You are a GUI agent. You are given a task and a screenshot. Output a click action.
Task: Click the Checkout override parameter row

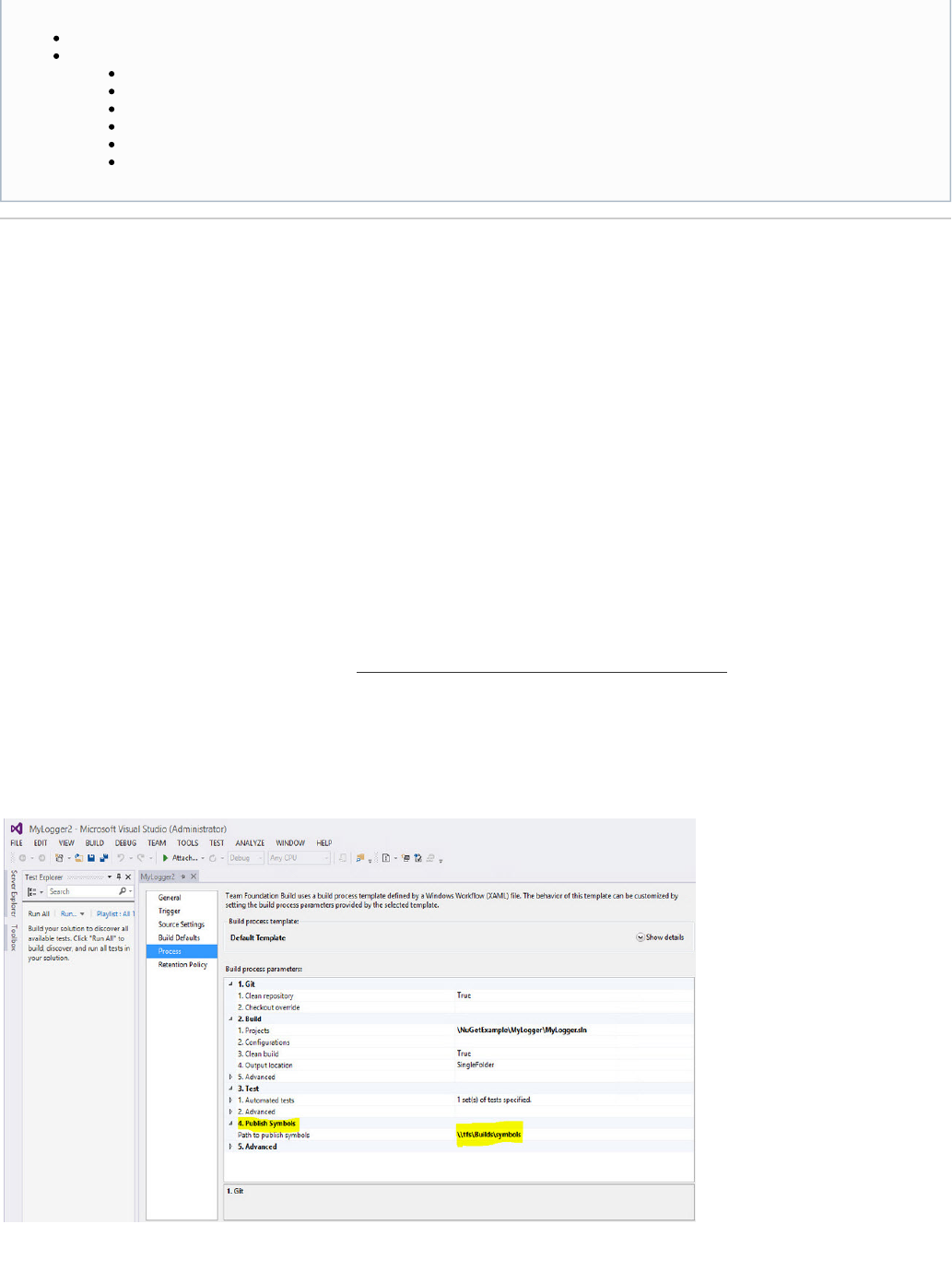coord(459,1007)
